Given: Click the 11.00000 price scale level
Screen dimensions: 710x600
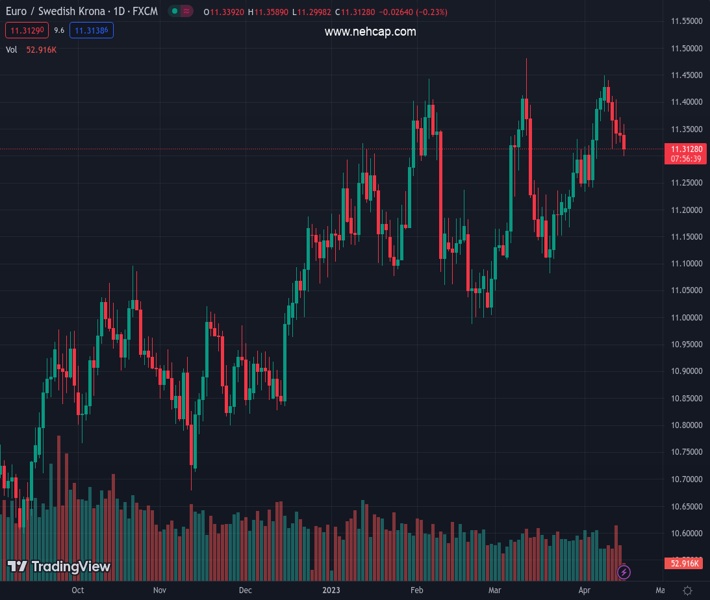Looking at the screenshot, I should (x=685, y=318).
